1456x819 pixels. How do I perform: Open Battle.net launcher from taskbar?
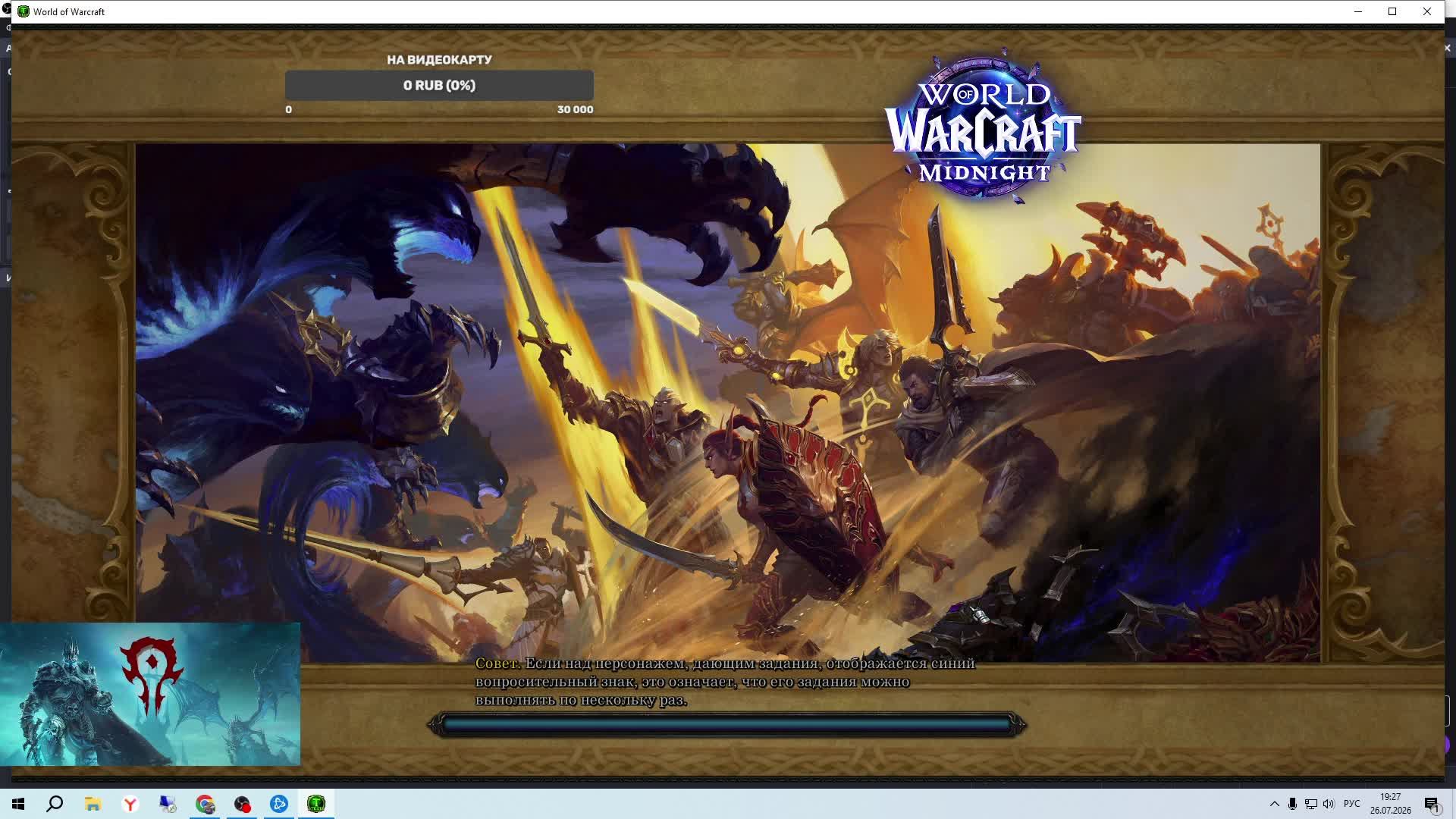[x=279, y=804]
